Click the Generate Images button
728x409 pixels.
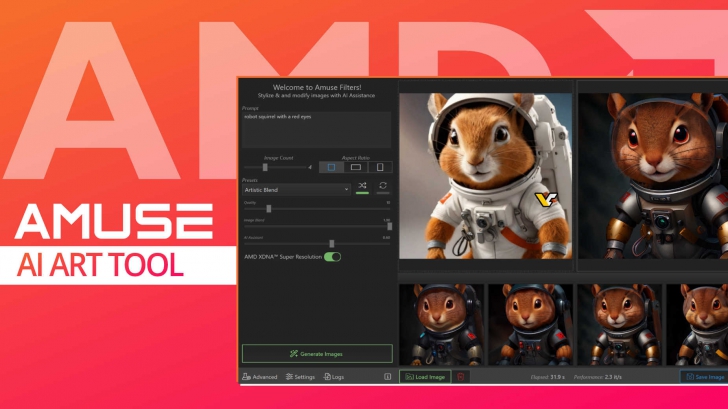click(x=317, y=354)
